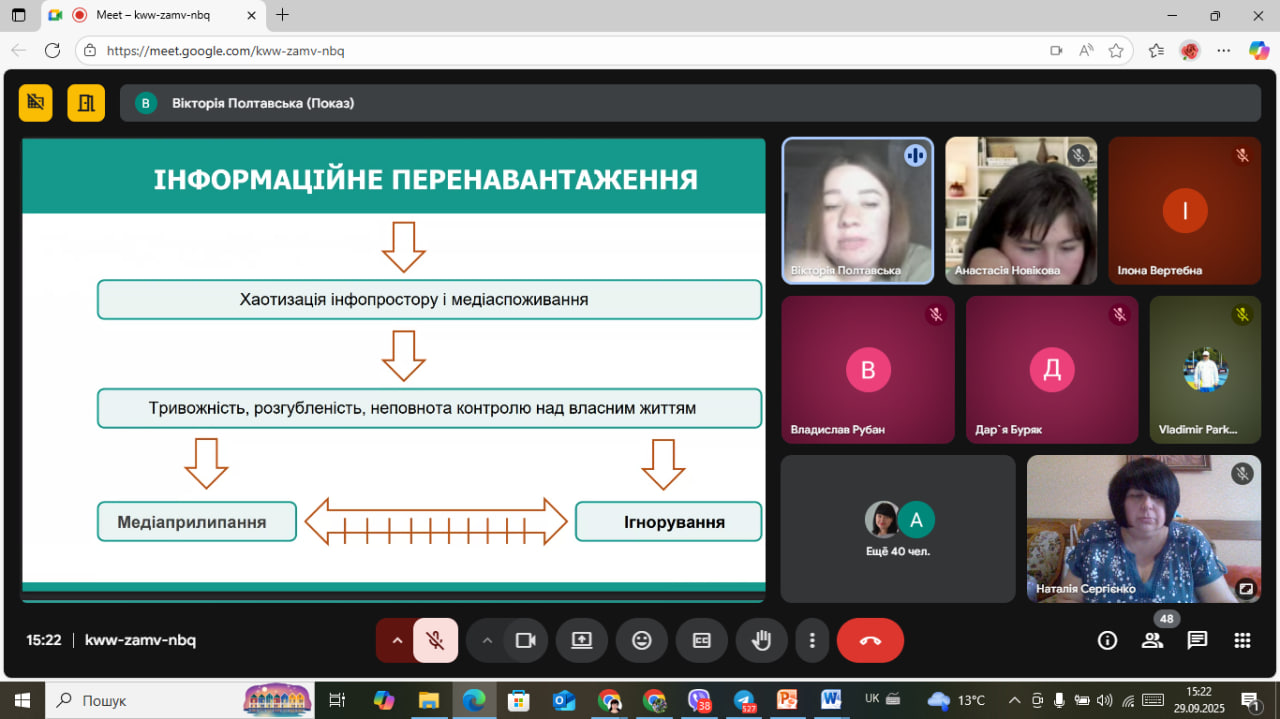Open the people list icon
The width and height of the screenshot is (1280, 719).
(1152, 641)
